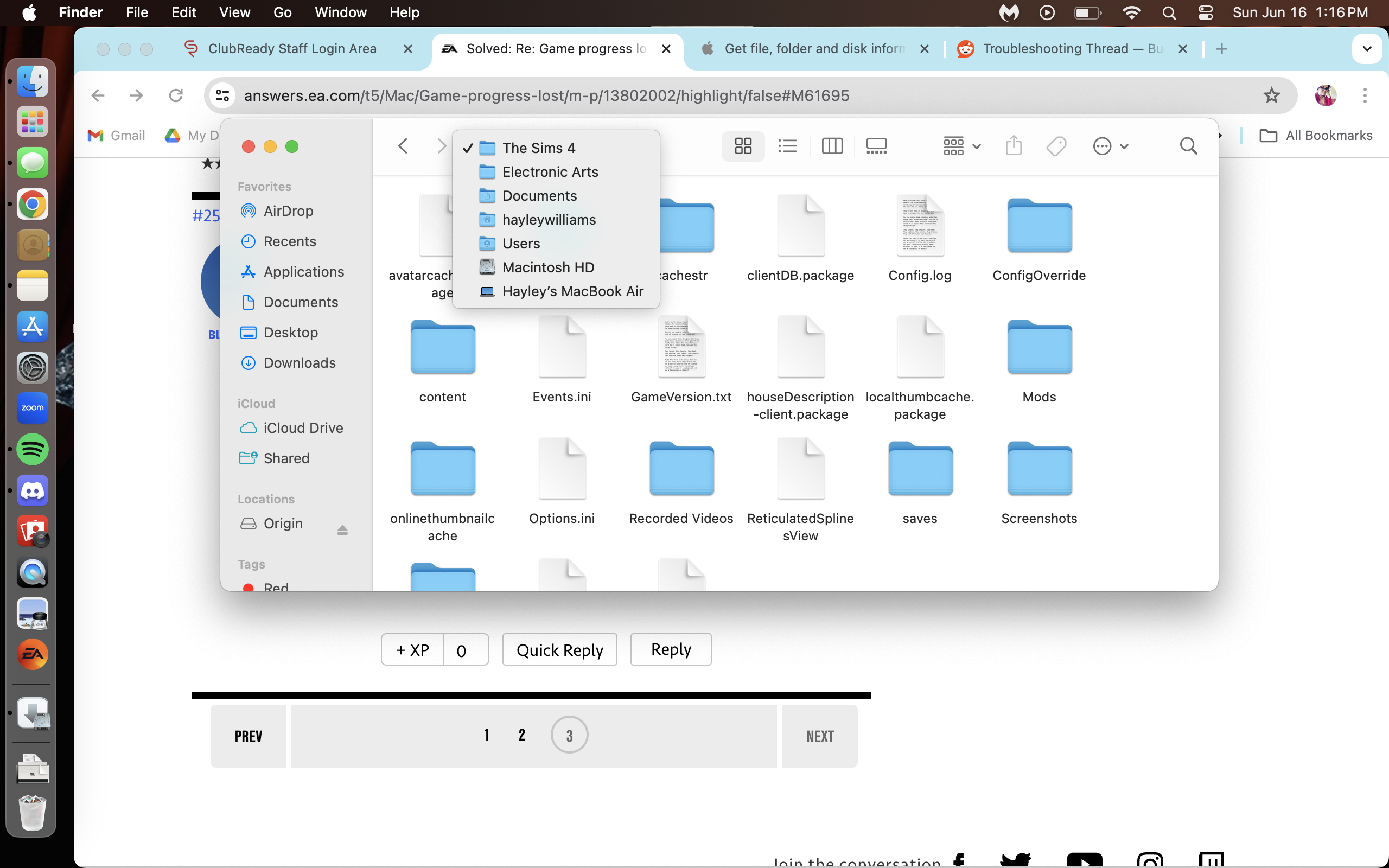
Task: Open Gmail bookmark
Action: point(117,136)
